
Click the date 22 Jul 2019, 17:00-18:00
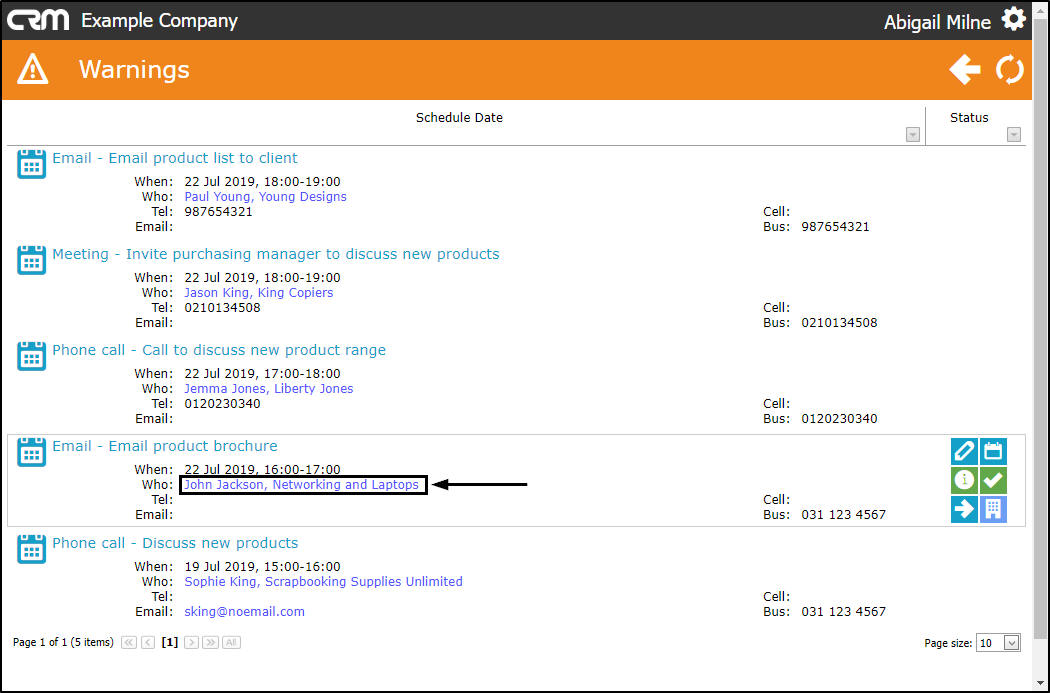(262, 374)
